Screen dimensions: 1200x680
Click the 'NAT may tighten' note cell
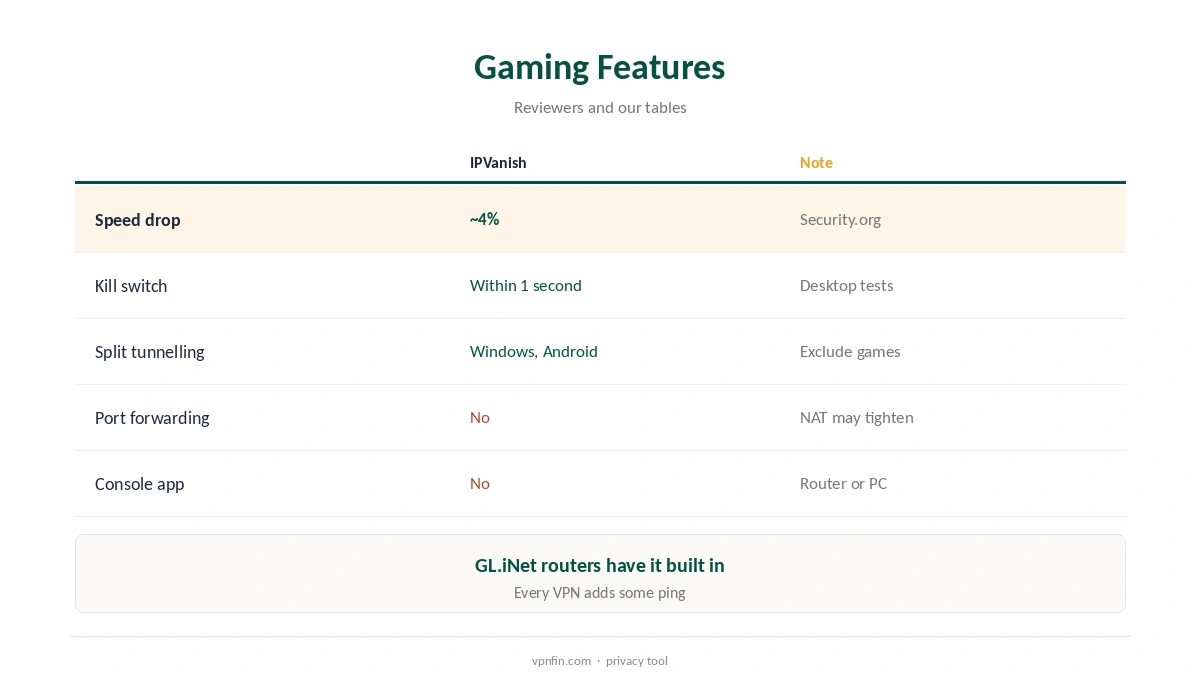click(857, 417)
